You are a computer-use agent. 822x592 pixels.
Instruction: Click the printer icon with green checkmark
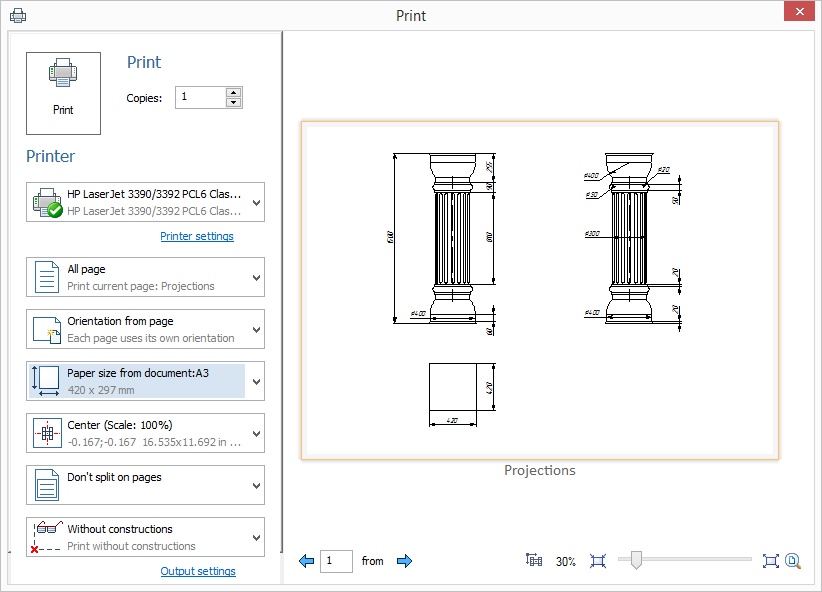[x=47, y=202]
